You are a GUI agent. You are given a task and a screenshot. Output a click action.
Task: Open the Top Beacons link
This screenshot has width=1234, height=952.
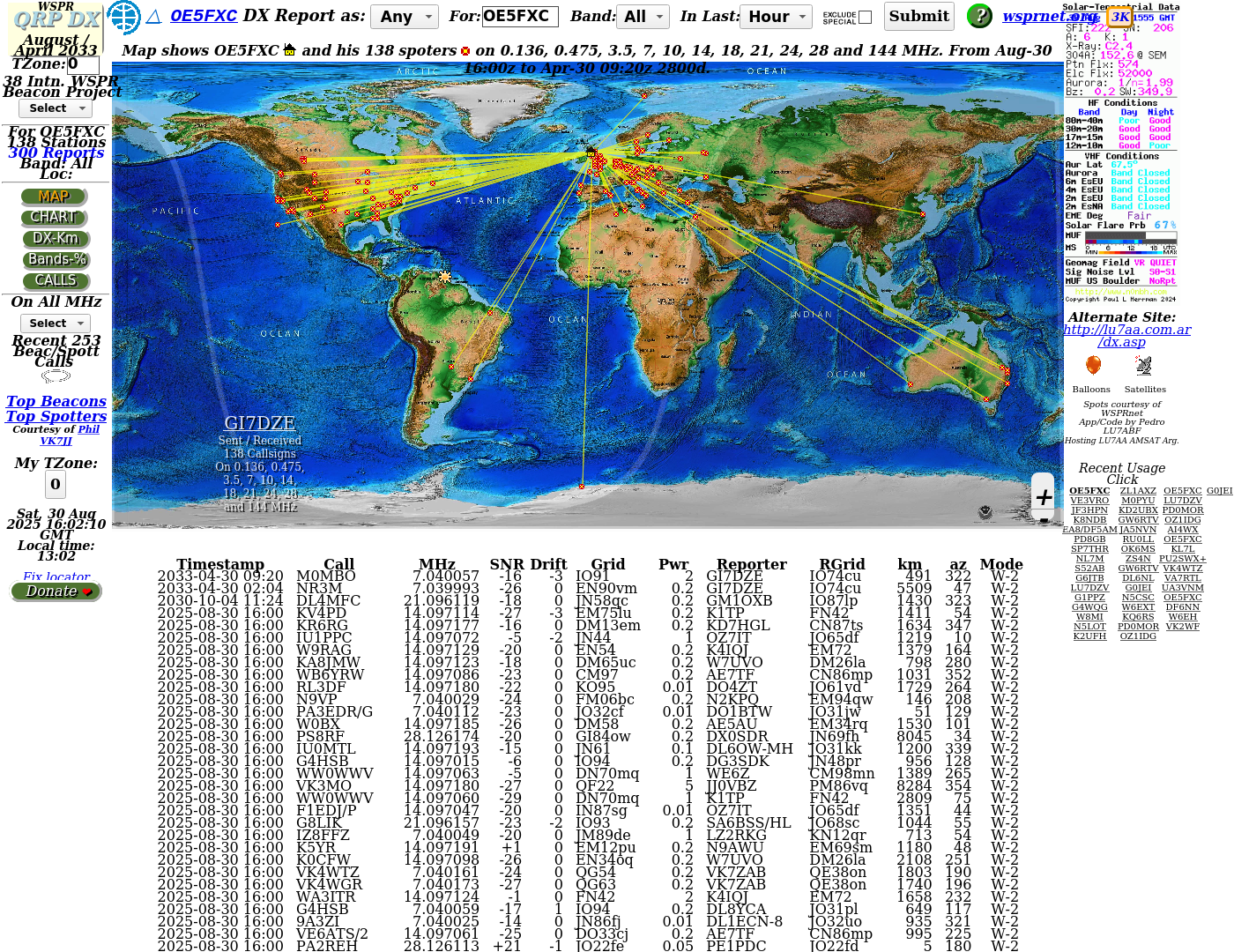tap(56, 401)
